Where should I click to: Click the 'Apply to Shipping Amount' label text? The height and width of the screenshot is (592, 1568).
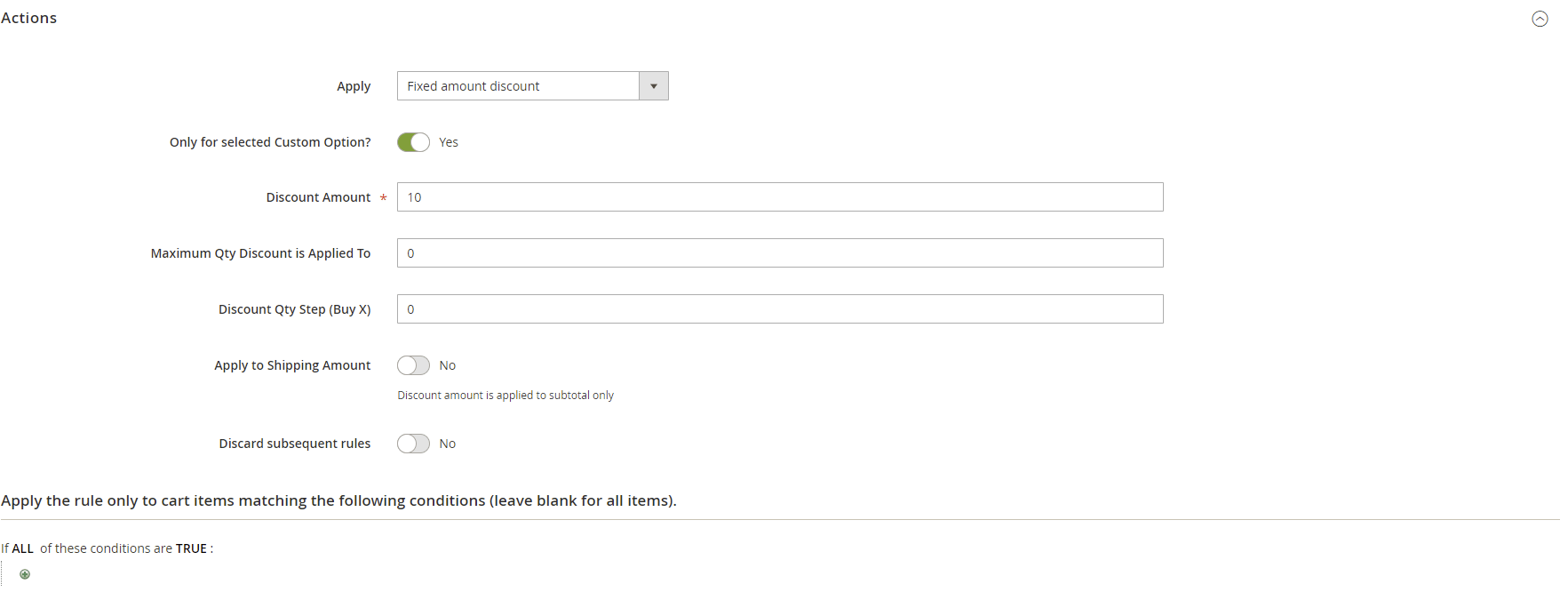point(292,365)
